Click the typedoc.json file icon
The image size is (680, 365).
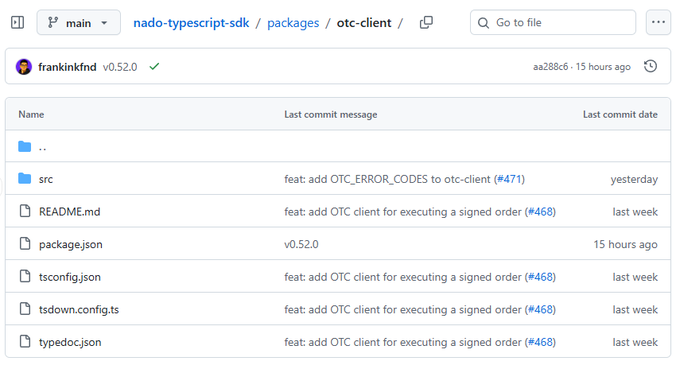coord(25,341)
